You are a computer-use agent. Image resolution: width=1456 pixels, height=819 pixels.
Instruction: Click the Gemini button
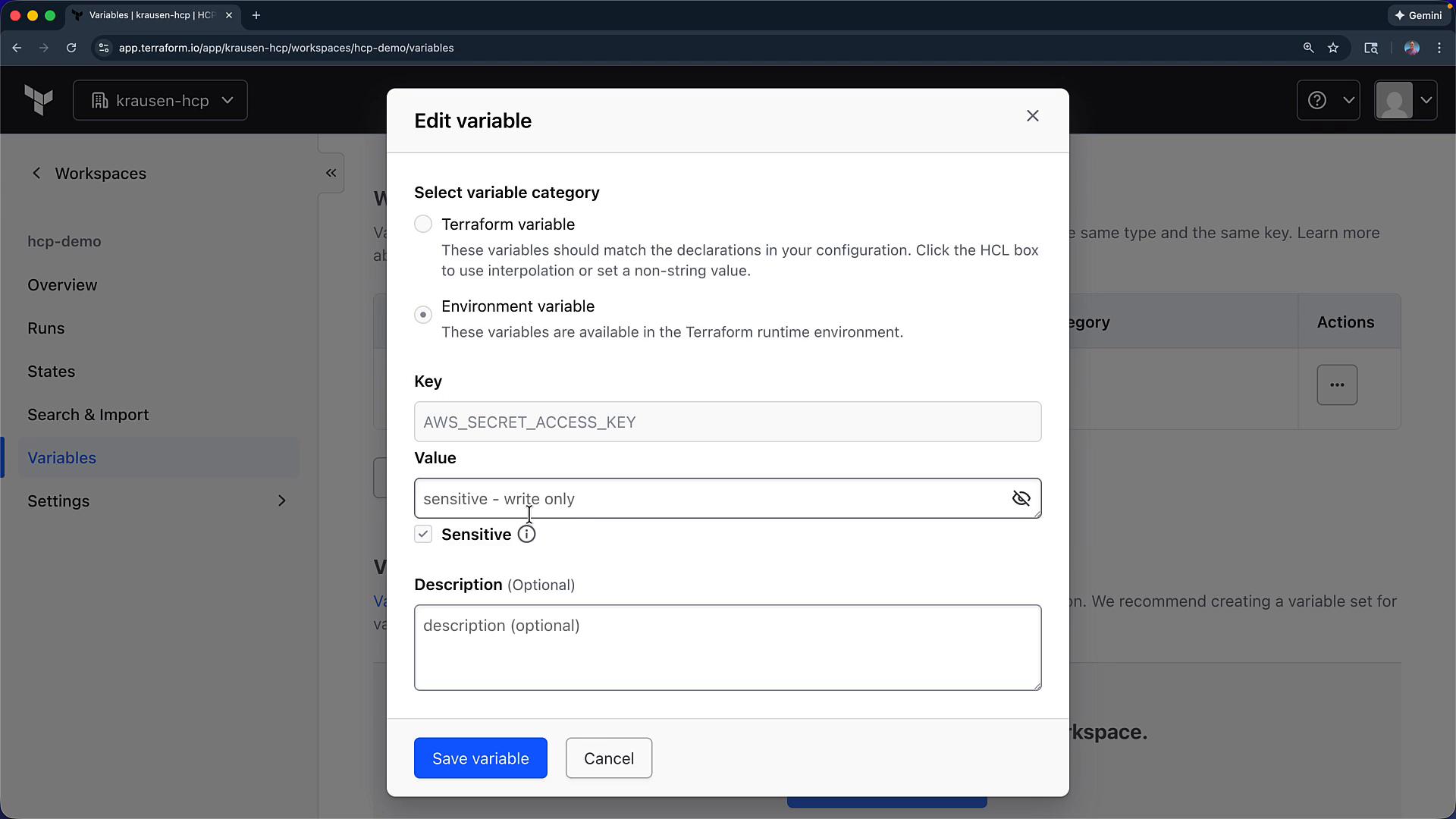[x=1419, y=15]
